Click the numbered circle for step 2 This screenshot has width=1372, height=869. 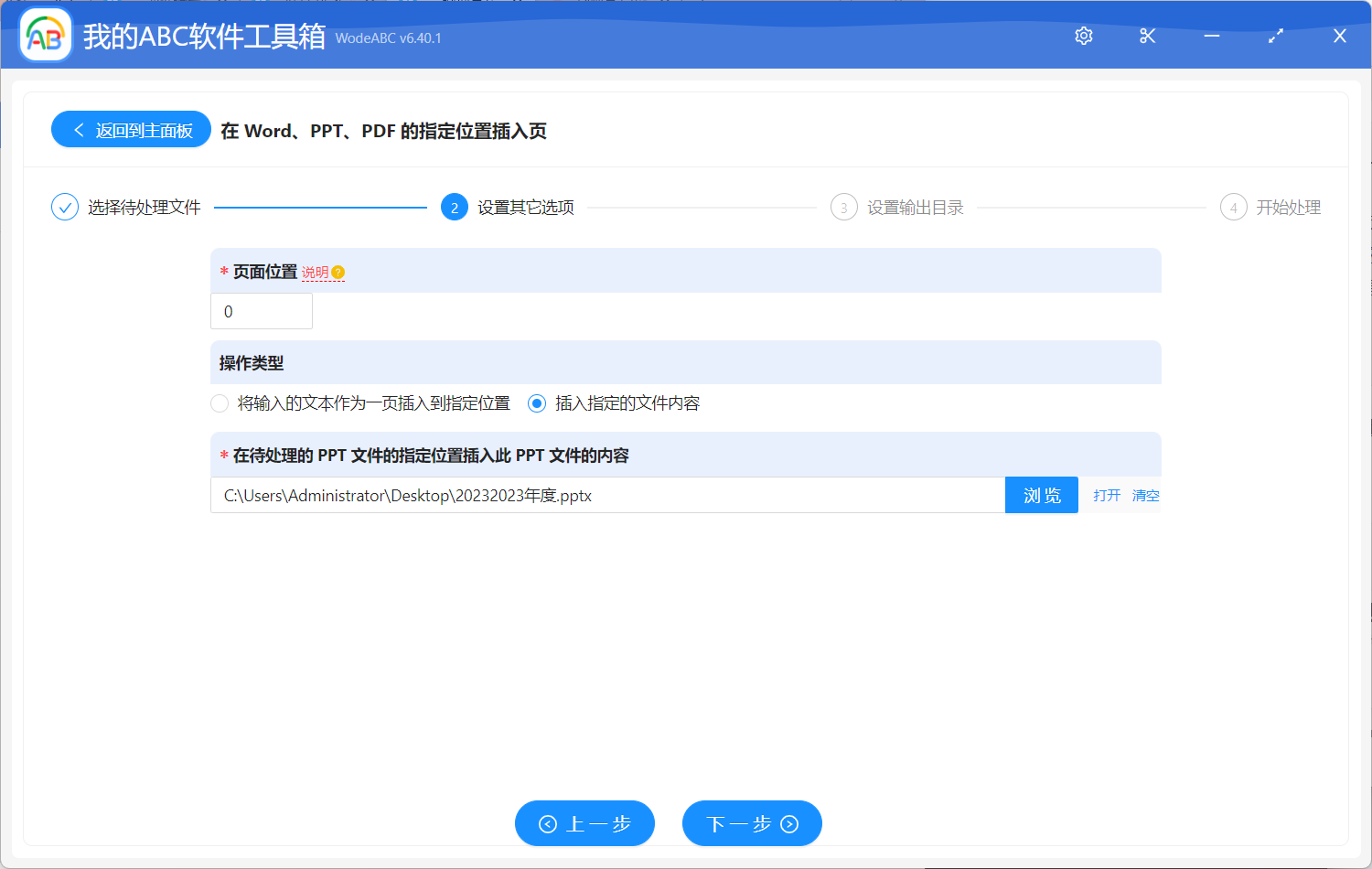[455, 207]
